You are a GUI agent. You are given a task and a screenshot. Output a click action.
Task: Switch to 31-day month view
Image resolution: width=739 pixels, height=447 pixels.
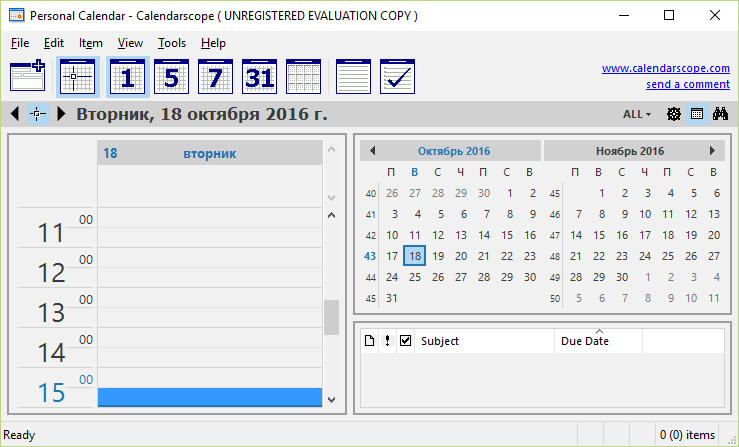(x=258, y=76)
